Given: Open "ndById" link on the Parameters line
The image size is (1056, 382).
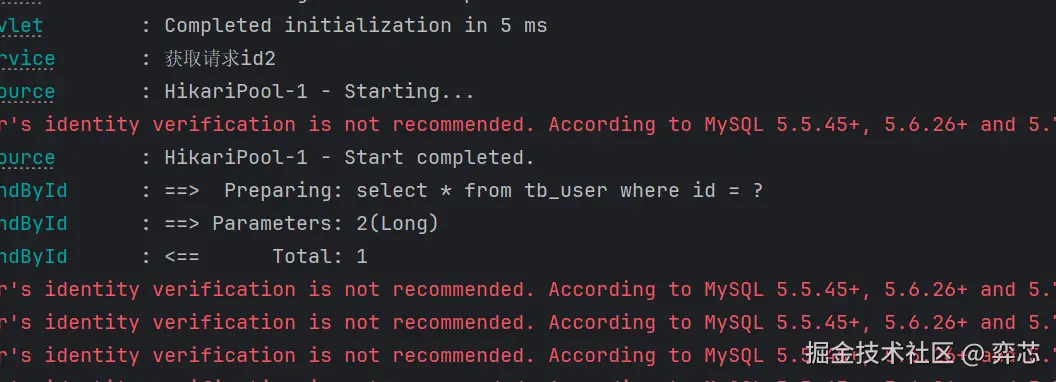Looking at the screenshot, I should point(33,224).
